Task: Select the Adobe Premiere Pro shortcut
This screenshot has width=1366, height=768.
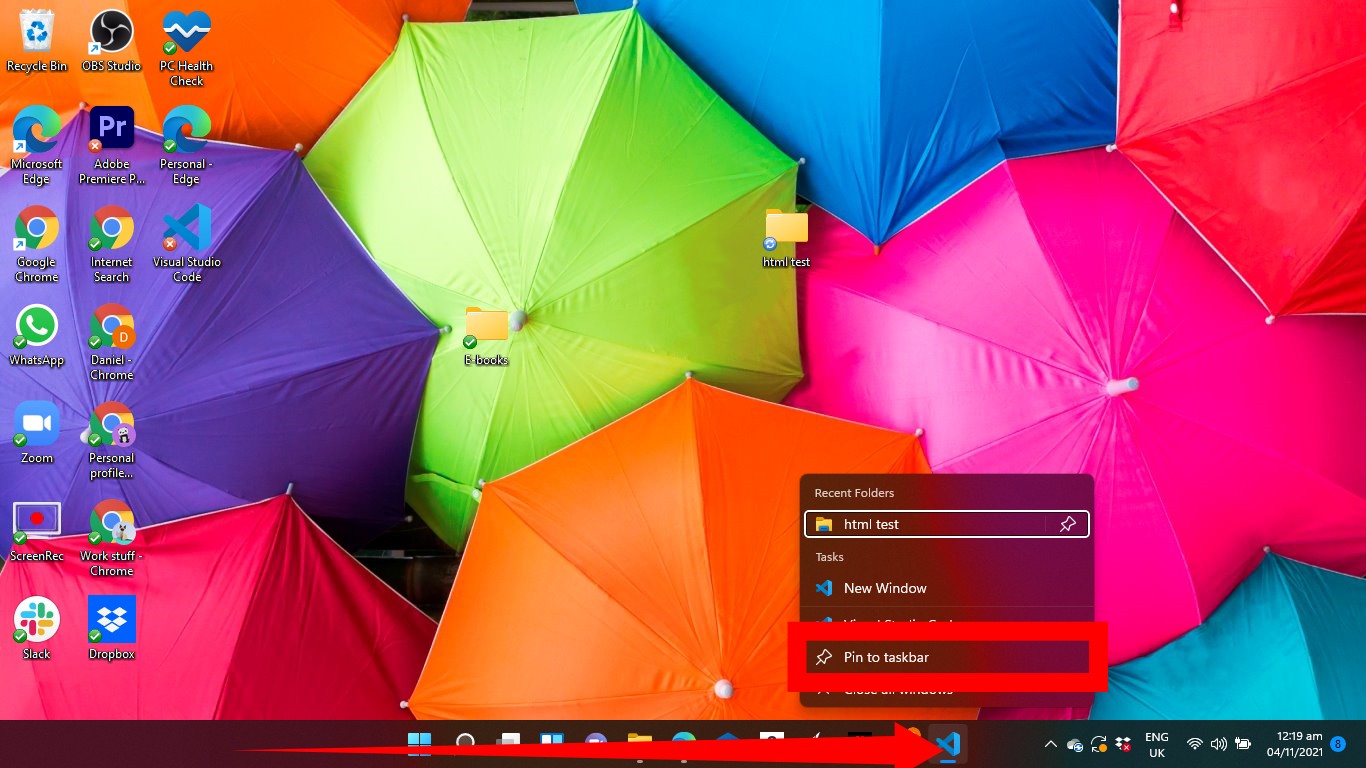Action: pyautogui.click(x=112, y=145)
